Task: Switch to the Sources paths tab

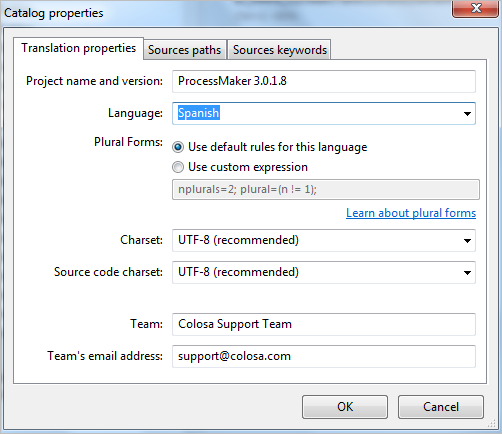Action: [185, 50]
